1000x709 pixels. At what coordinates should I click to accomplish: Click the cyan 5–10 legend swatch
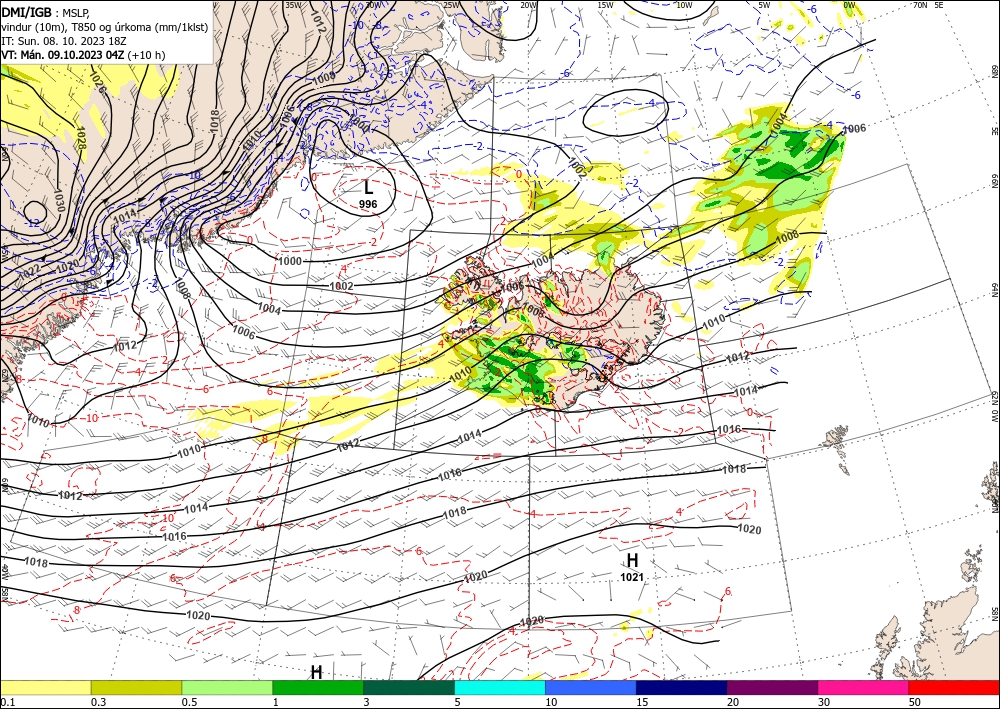500,687
